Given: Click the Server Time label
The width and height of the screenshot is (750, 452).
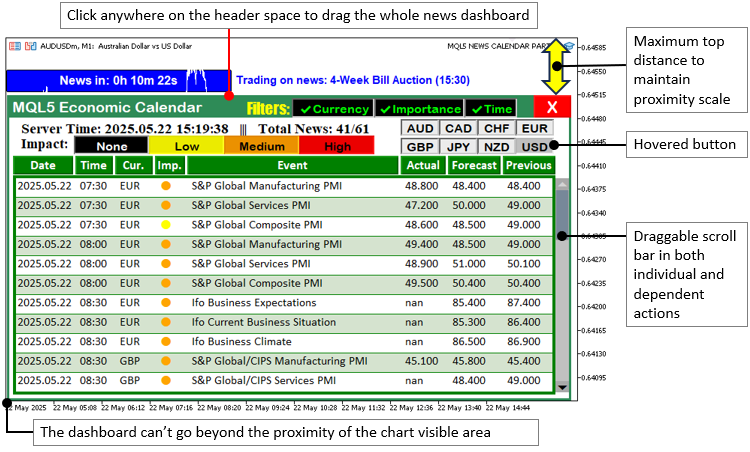Looking at the screenshot, I should (125, 129).
